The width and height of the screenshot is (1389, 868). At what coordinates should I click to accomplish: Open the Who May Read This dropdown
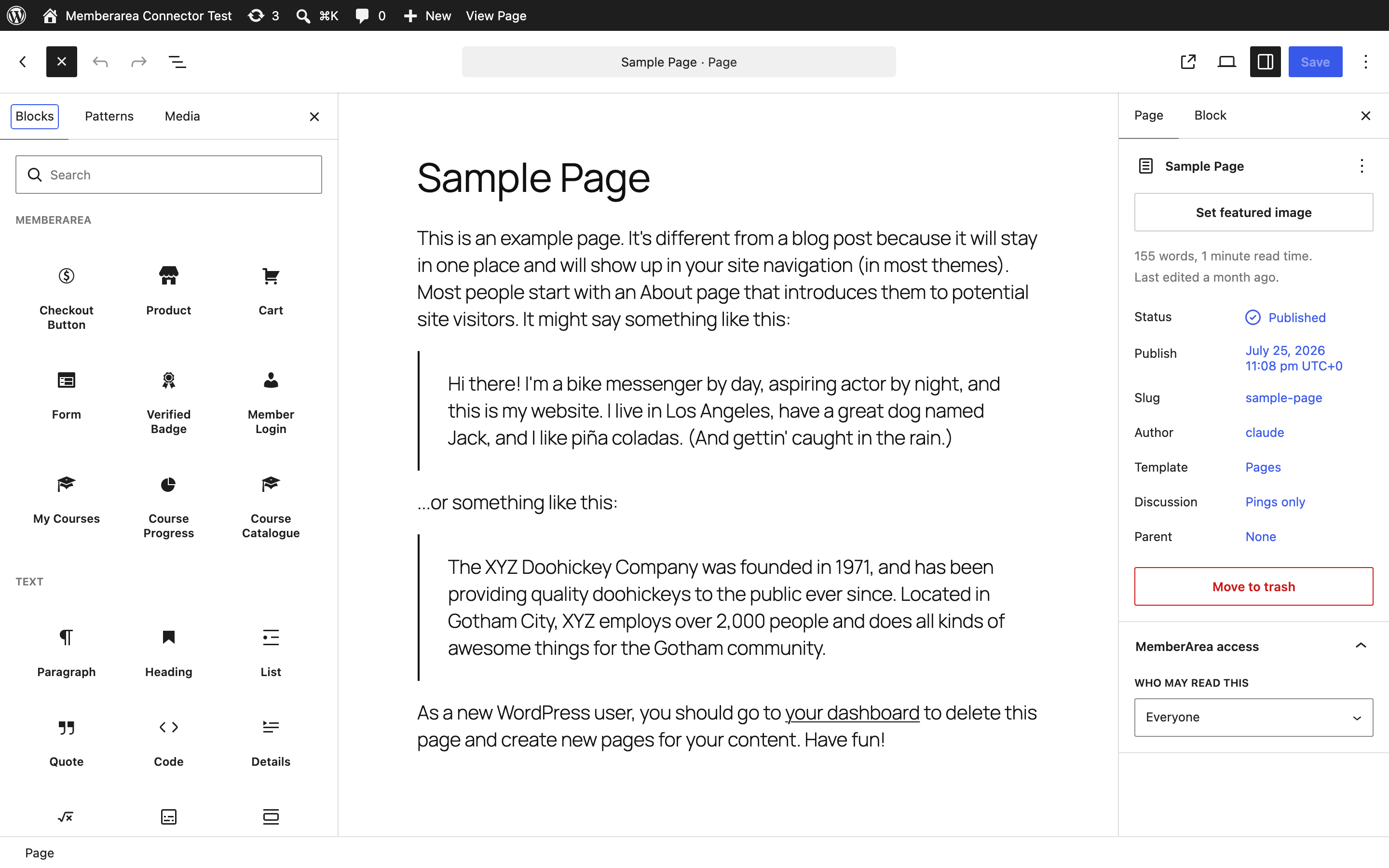(1253, 717)
